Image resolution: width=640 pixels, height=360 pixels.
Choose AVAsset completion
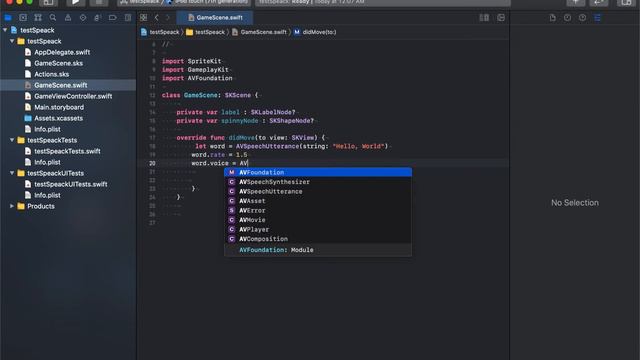[x=318, y=201]
